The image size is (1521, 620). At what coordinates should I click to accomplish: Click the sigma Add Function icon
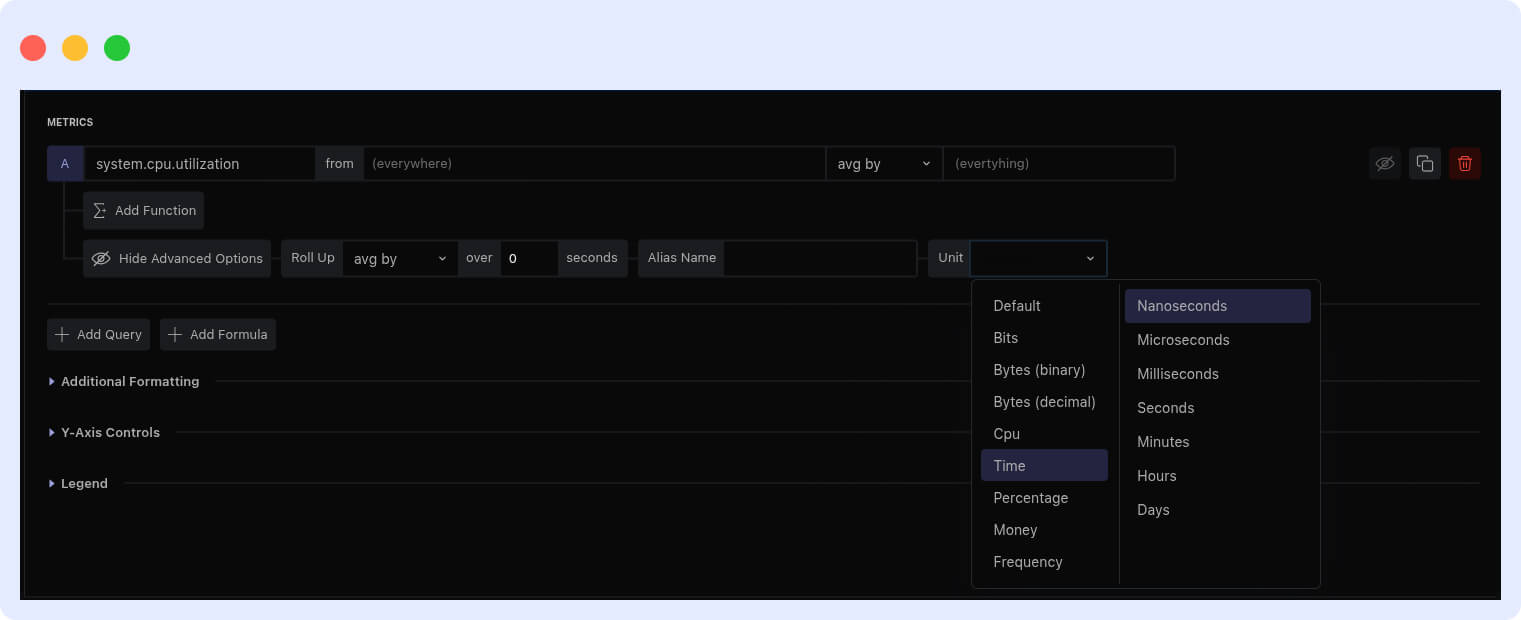pyautogui.click(x=99, y=210)
